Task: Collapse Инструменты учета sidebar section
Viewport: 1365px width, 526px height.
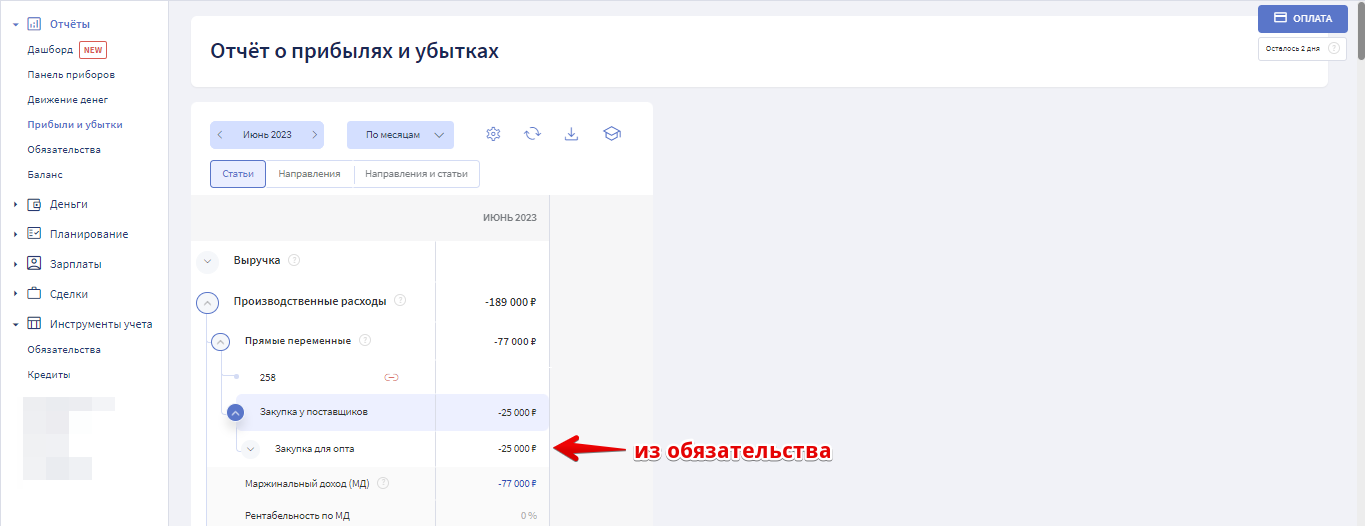Action: click(x=16, y=324)
